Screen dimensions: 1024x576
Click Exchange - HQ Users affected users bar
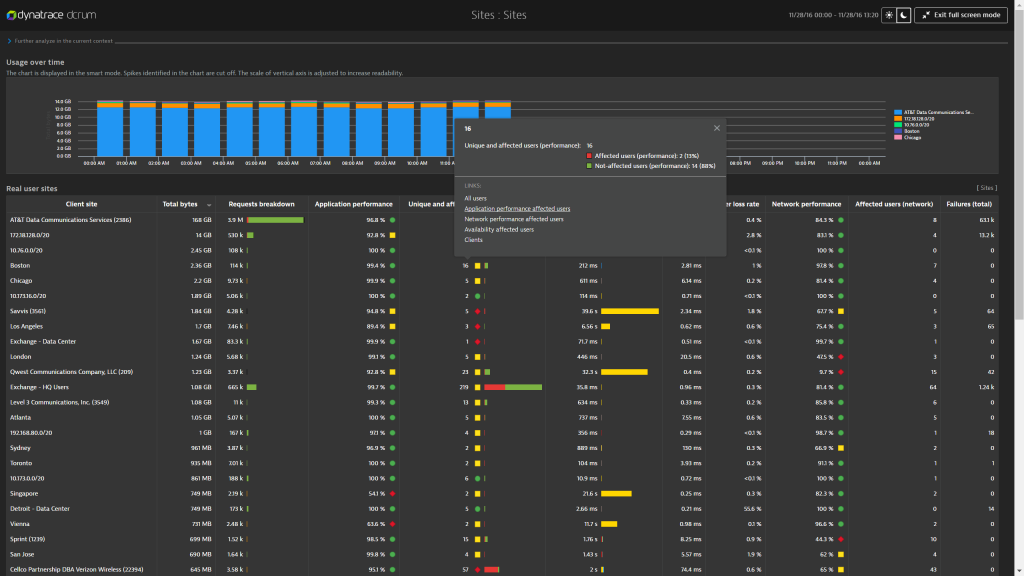(513, 387)
